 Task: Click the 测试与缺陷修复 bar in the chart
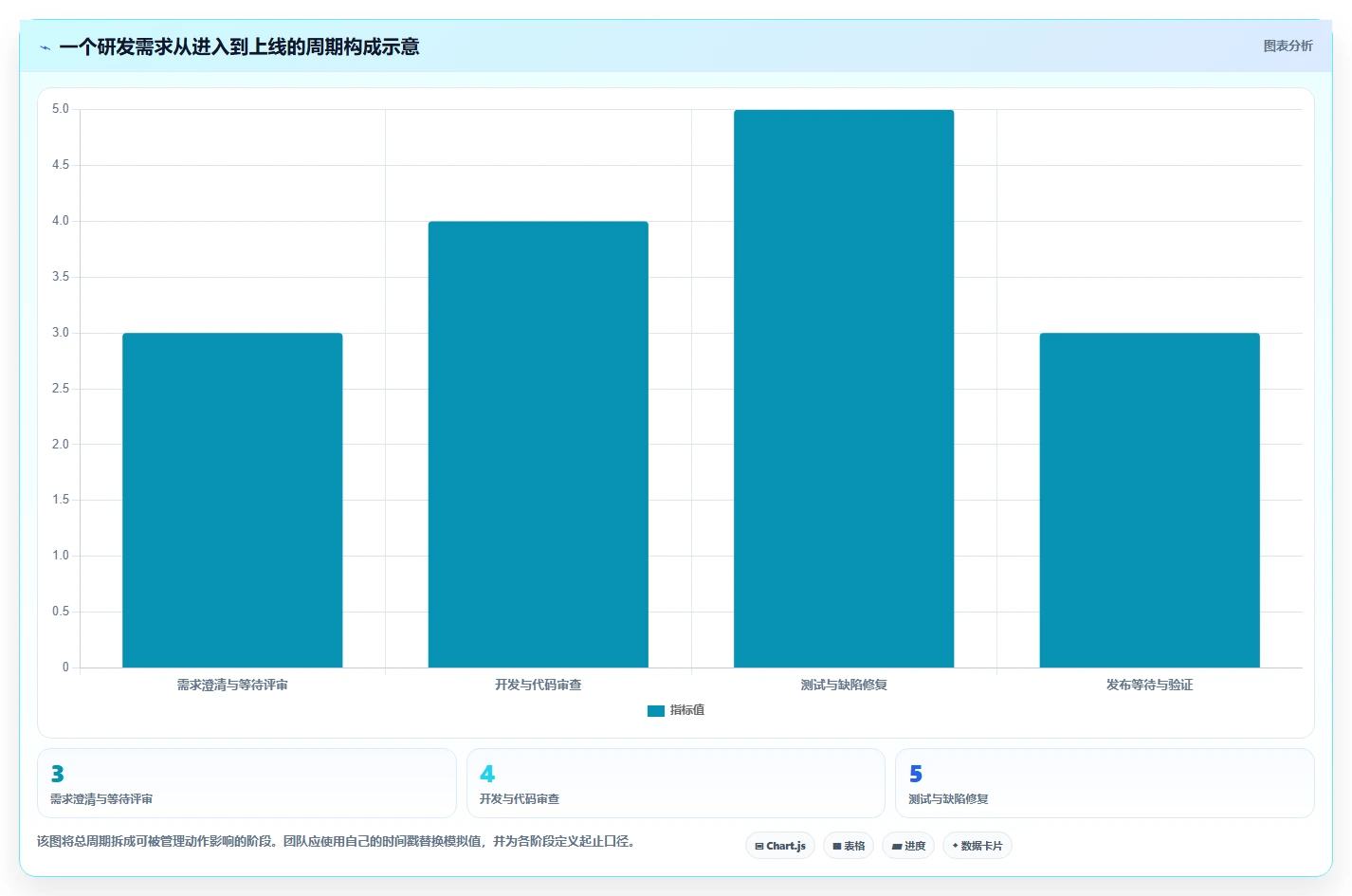click(844, 389)
